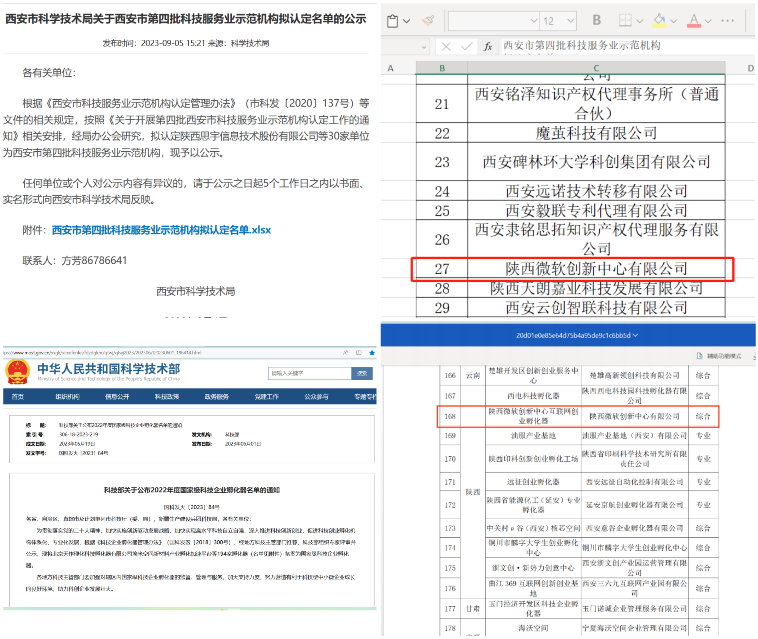Select the Format Painter brush icon

point(428,20)
